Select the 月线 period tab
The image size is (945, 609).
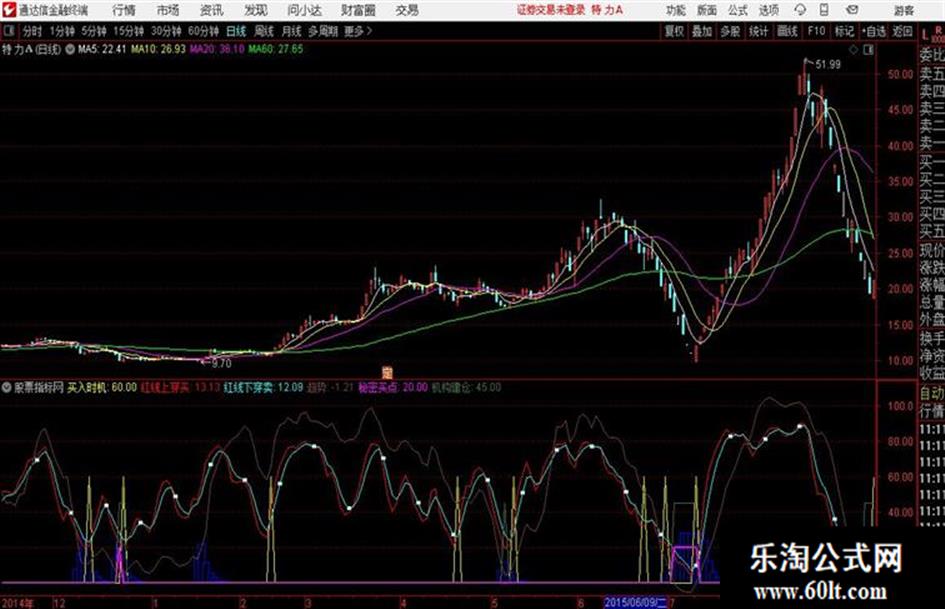(292, 31)
